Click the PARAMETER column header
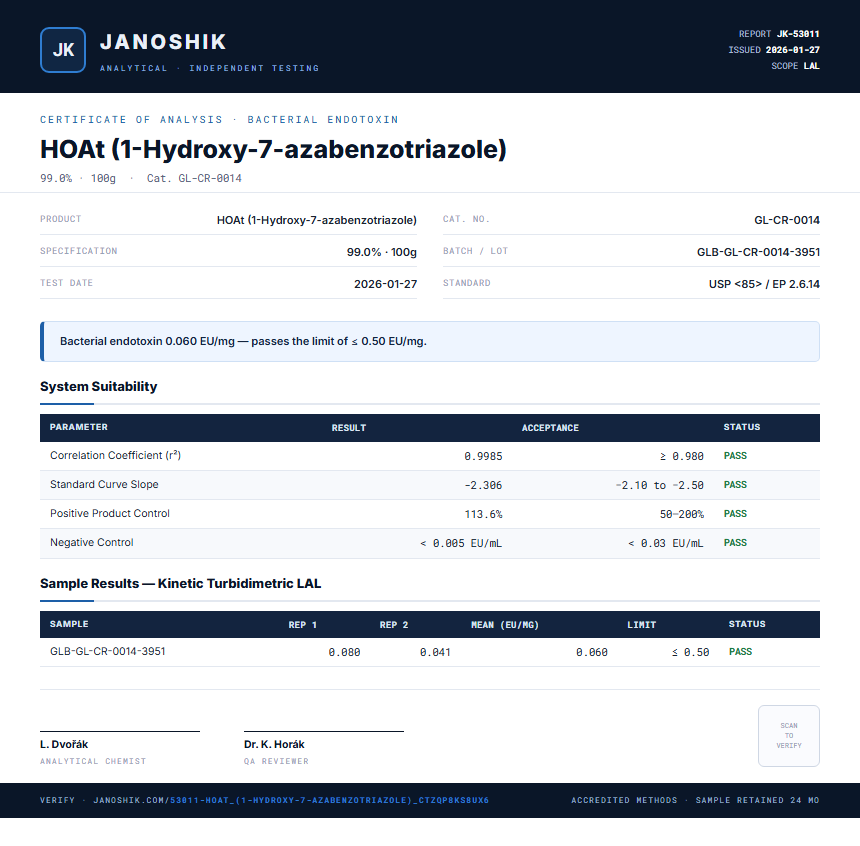Image resolution: width=860 pixels, height=846 pixels. coord(78,427)
